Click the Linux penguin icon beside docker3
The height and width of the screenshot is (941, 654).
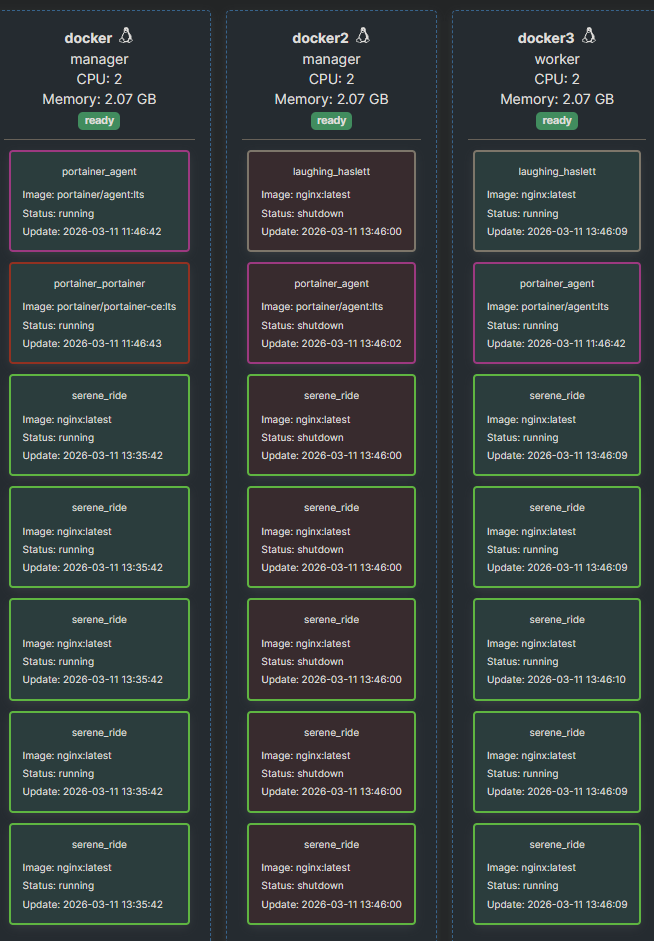(588, 36)
